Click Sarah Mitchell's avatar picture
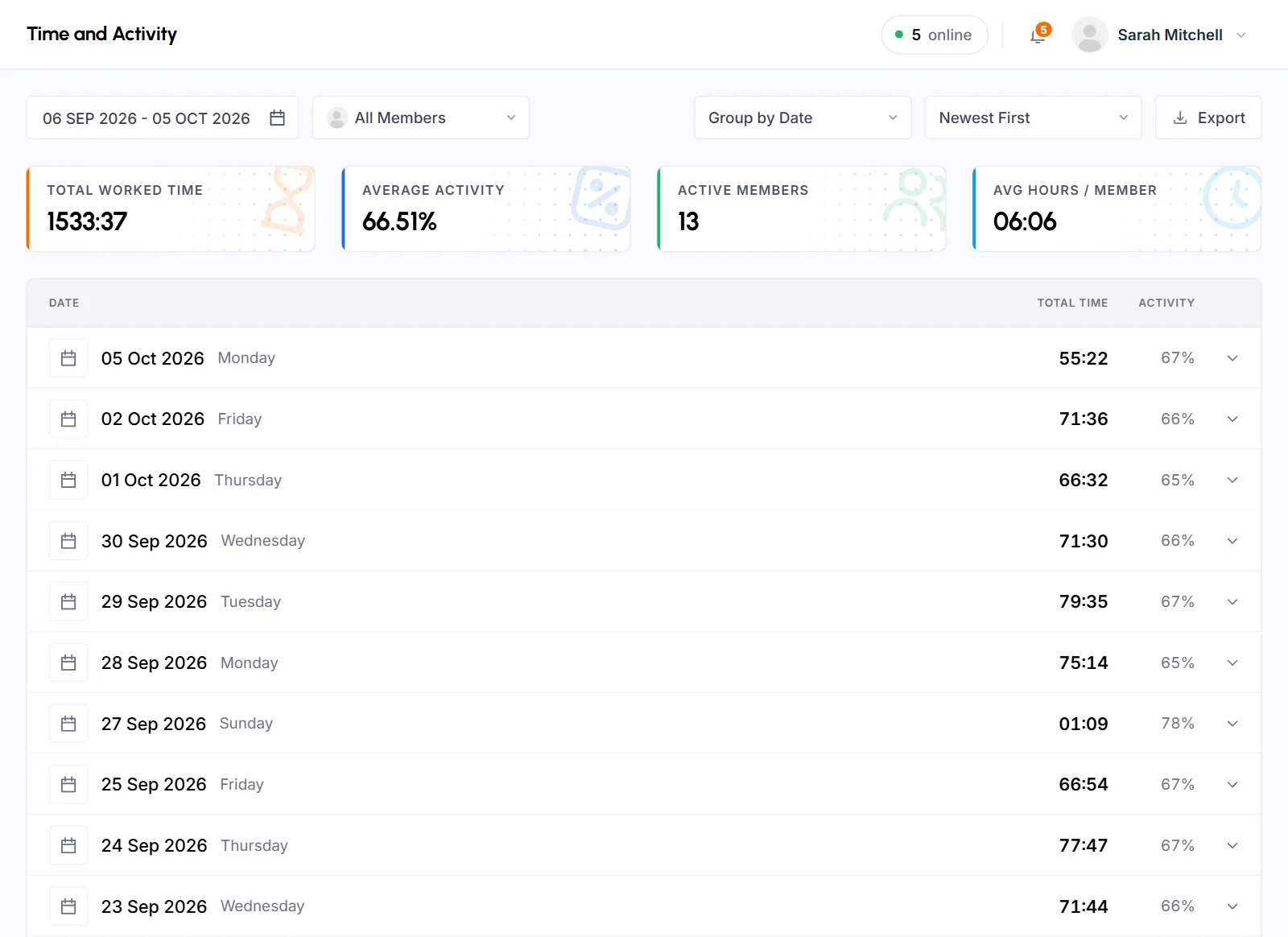This screenshot has width=1288, height=937. (1089, 35)
